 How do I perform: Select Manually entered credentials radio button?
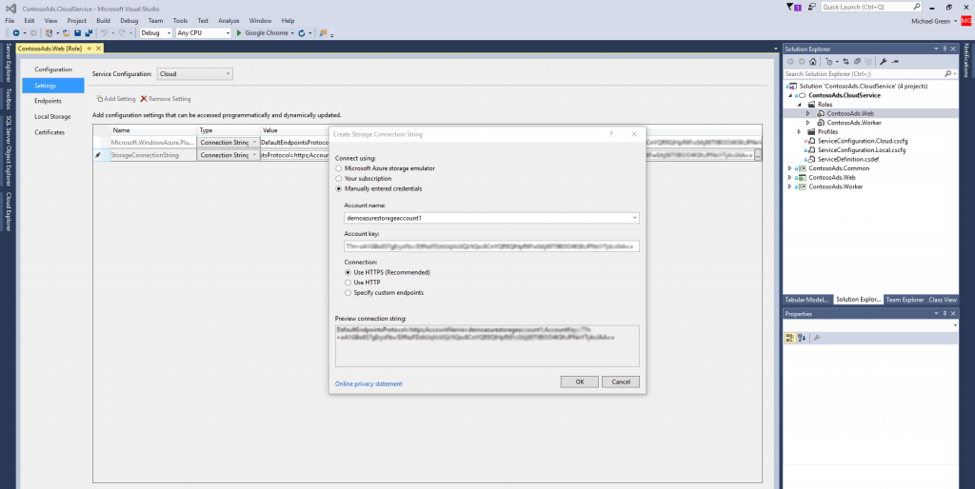pyautogui.click(x=339, y=189)
